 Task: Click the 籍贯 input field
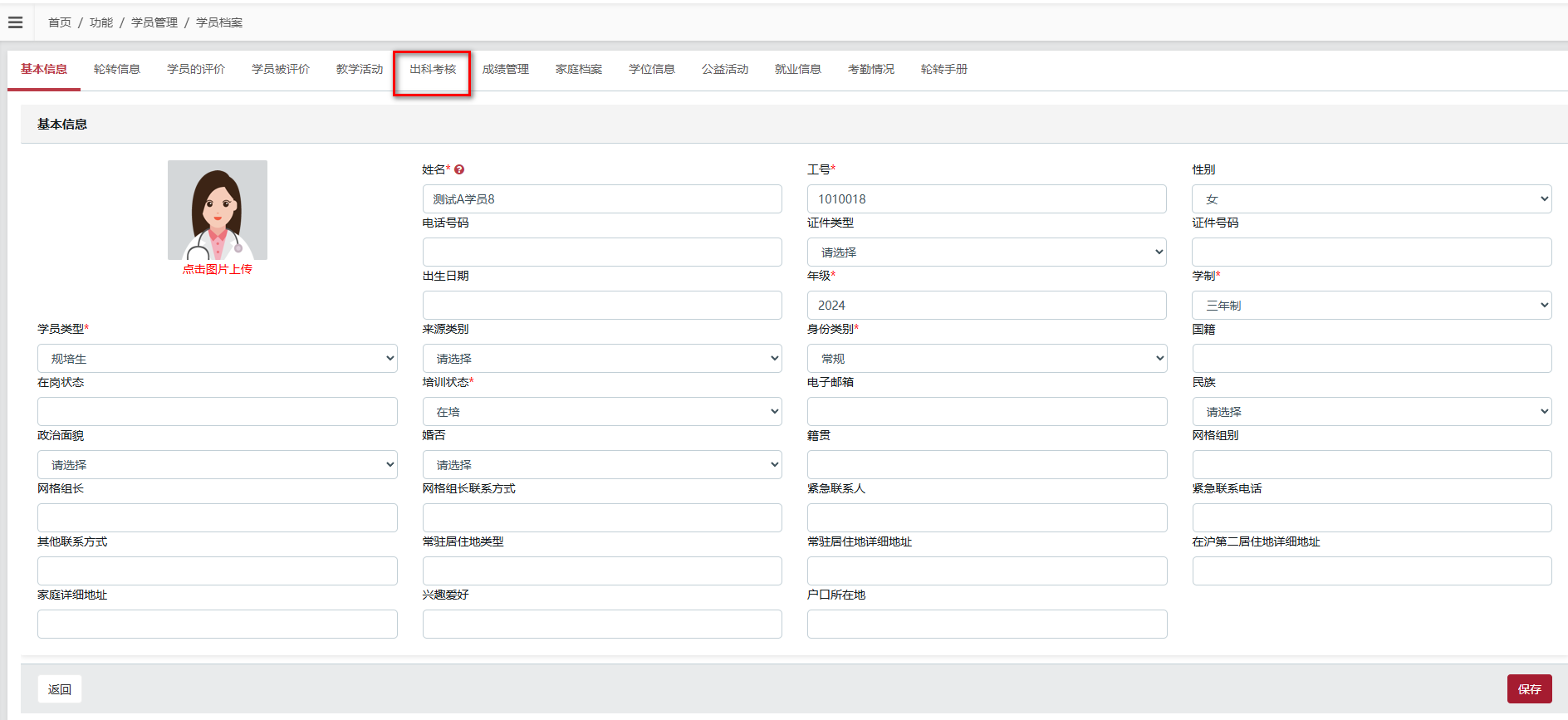click(x=987, y=465)
